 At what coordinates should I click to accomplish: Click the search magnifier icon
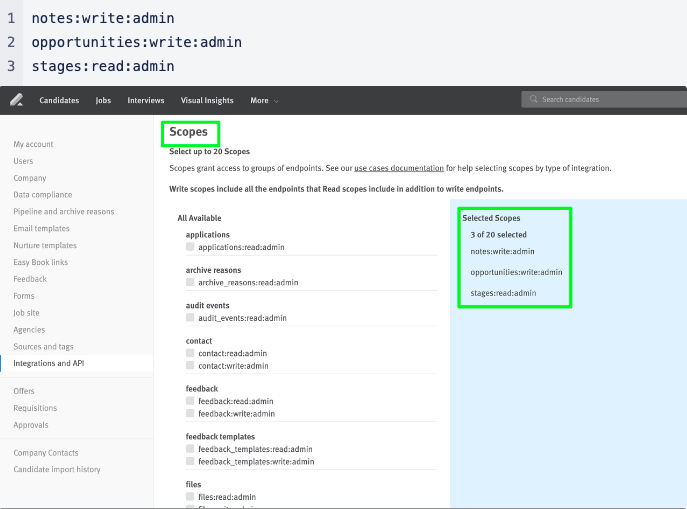(533, 99)
